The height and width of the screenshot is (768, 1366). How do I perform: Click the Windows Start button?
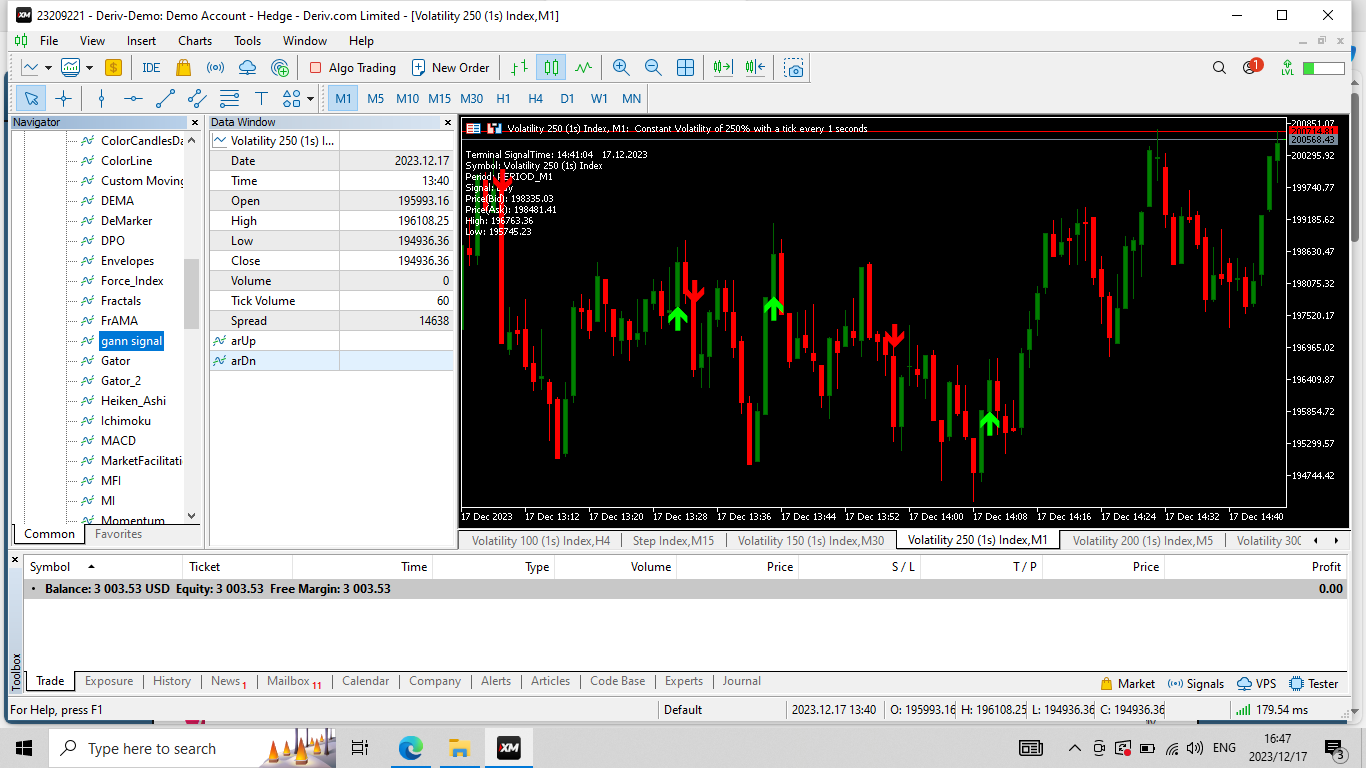click(24, 748)
